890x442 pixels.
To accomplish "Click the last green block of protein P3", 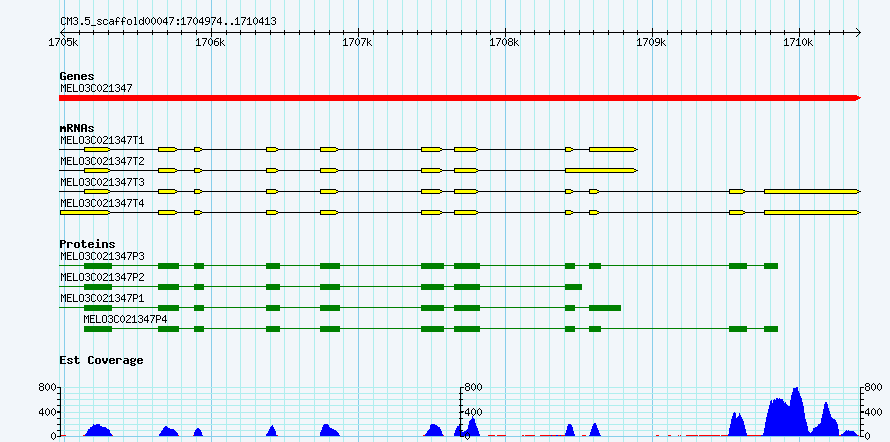I will tap(771, 266).
